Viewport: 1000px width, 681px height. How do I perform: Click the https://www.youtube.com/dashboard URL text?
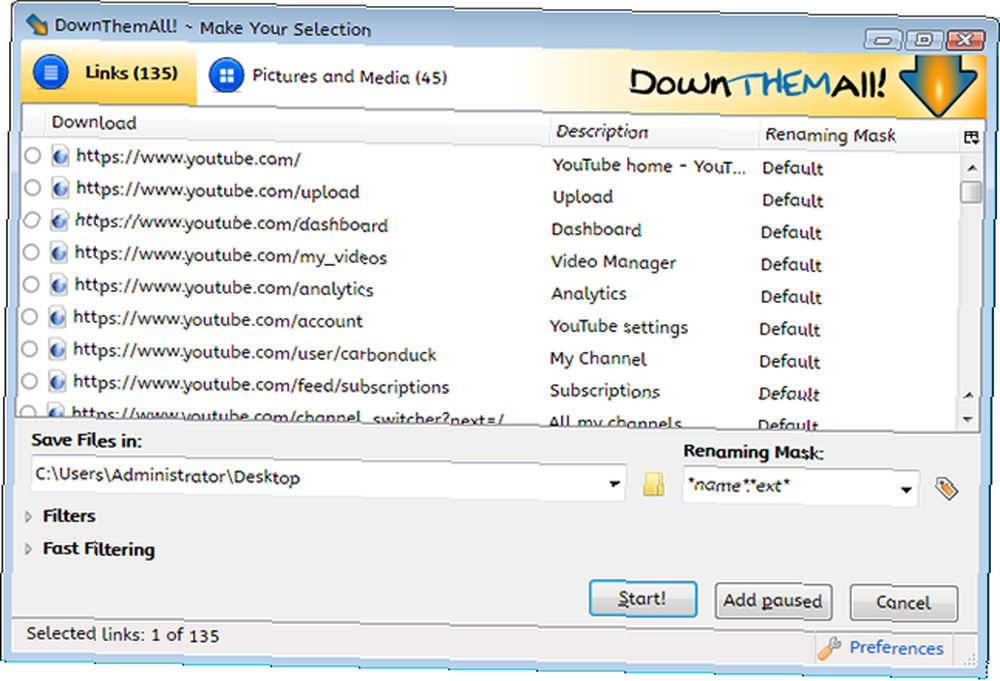tap(232, 223)
